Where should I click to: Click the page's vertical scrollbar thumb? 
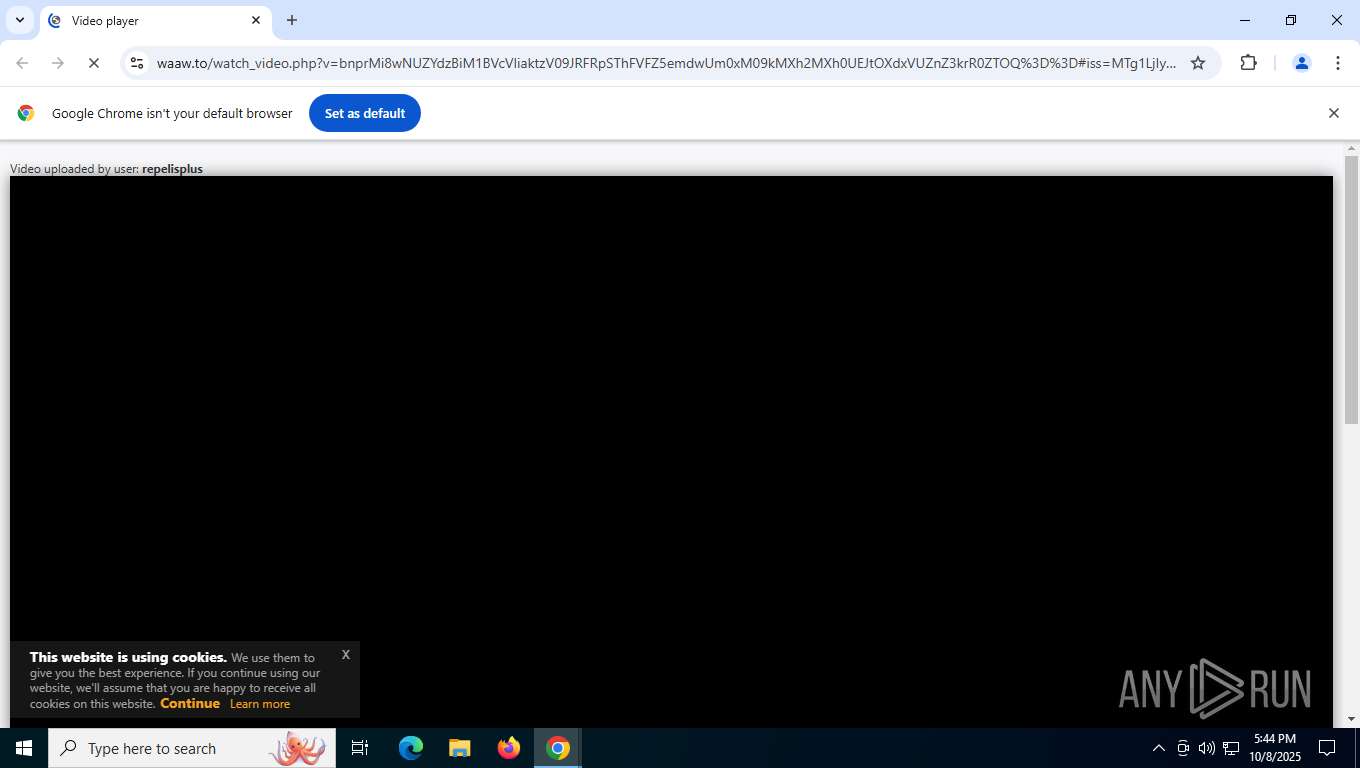coord(1351,290)
